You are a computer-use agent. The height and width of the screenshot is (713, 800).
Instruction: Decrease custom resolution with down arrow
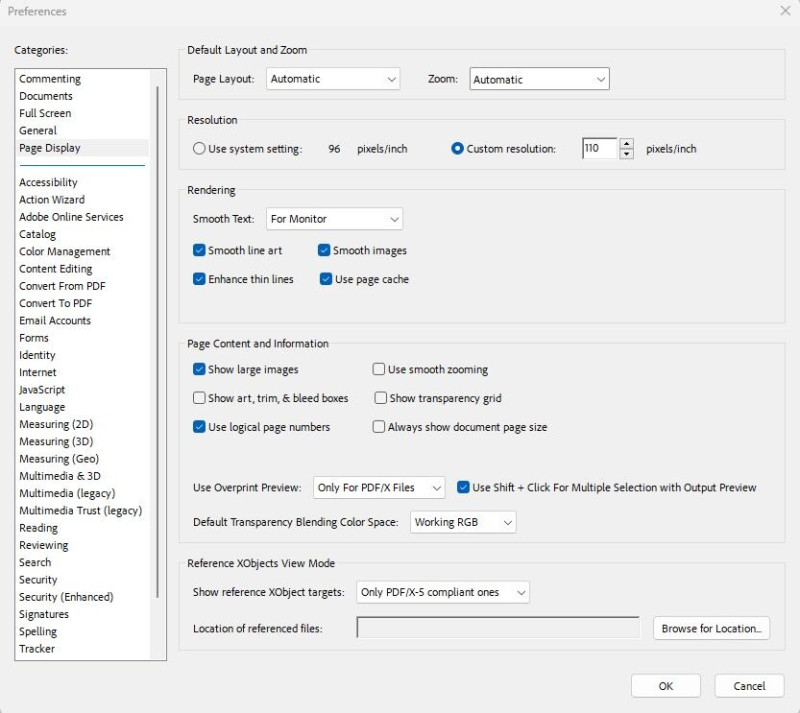[627, 154]
